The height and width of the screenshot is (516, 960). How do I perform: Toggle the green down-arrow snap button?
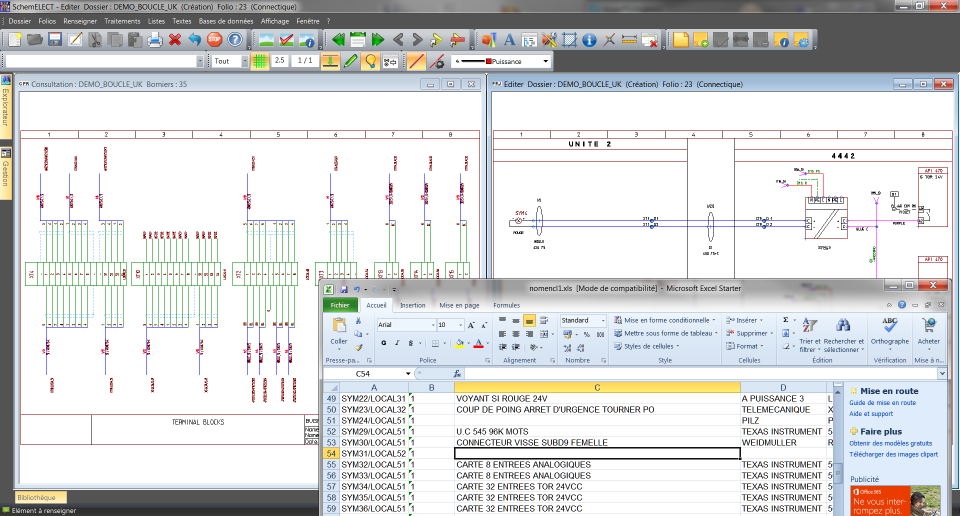pos(330,61)
